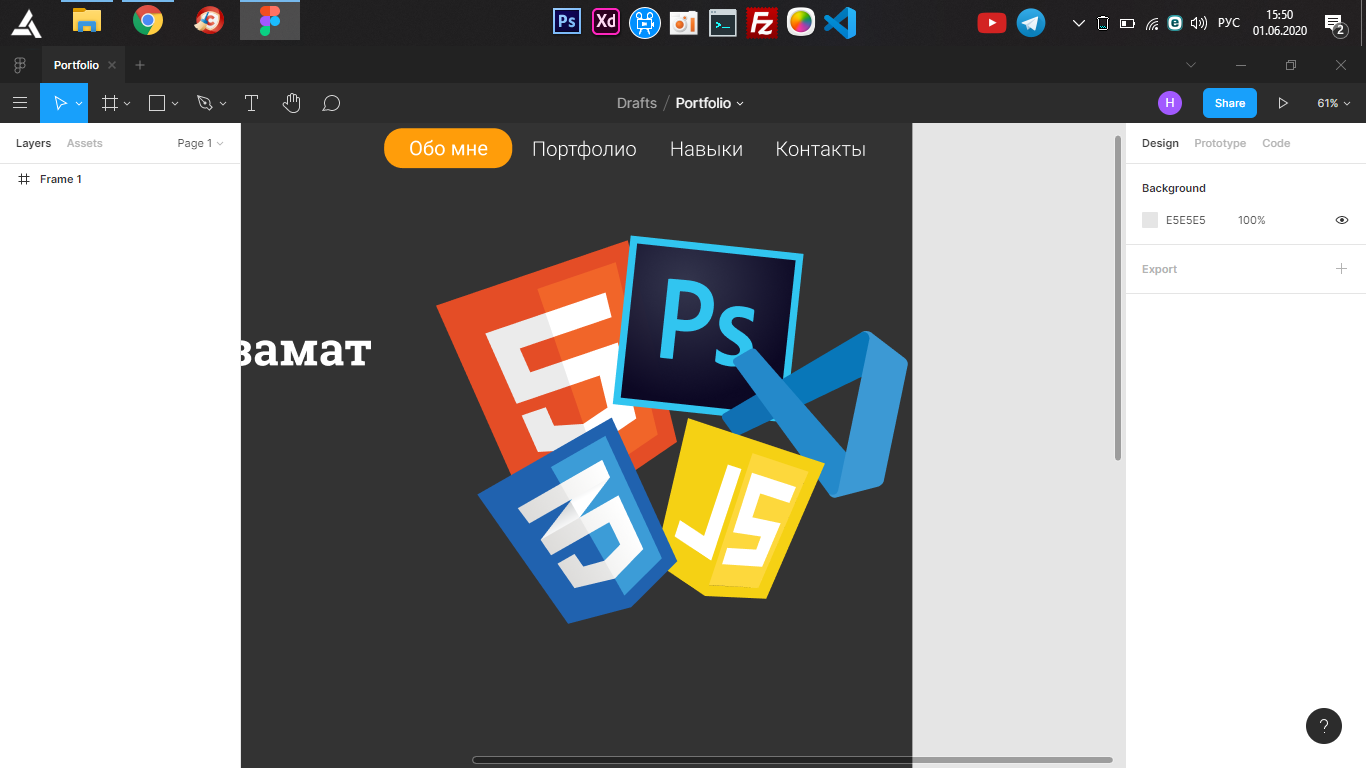Expand Move tool options chevron
The width and height of the screenshot is (1366, 768).
(79, 104)
